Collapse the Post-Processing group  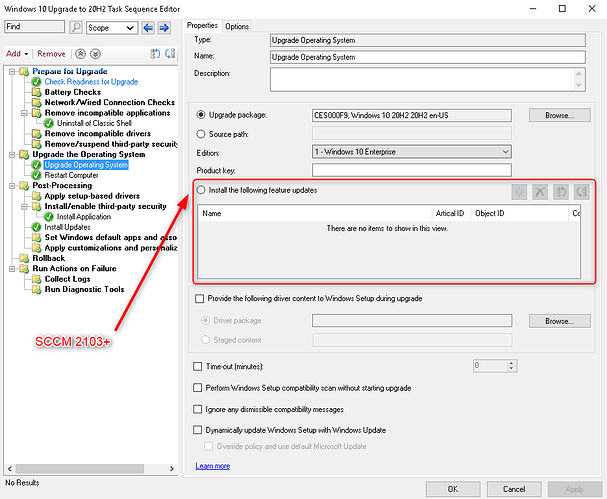(12, 186)
